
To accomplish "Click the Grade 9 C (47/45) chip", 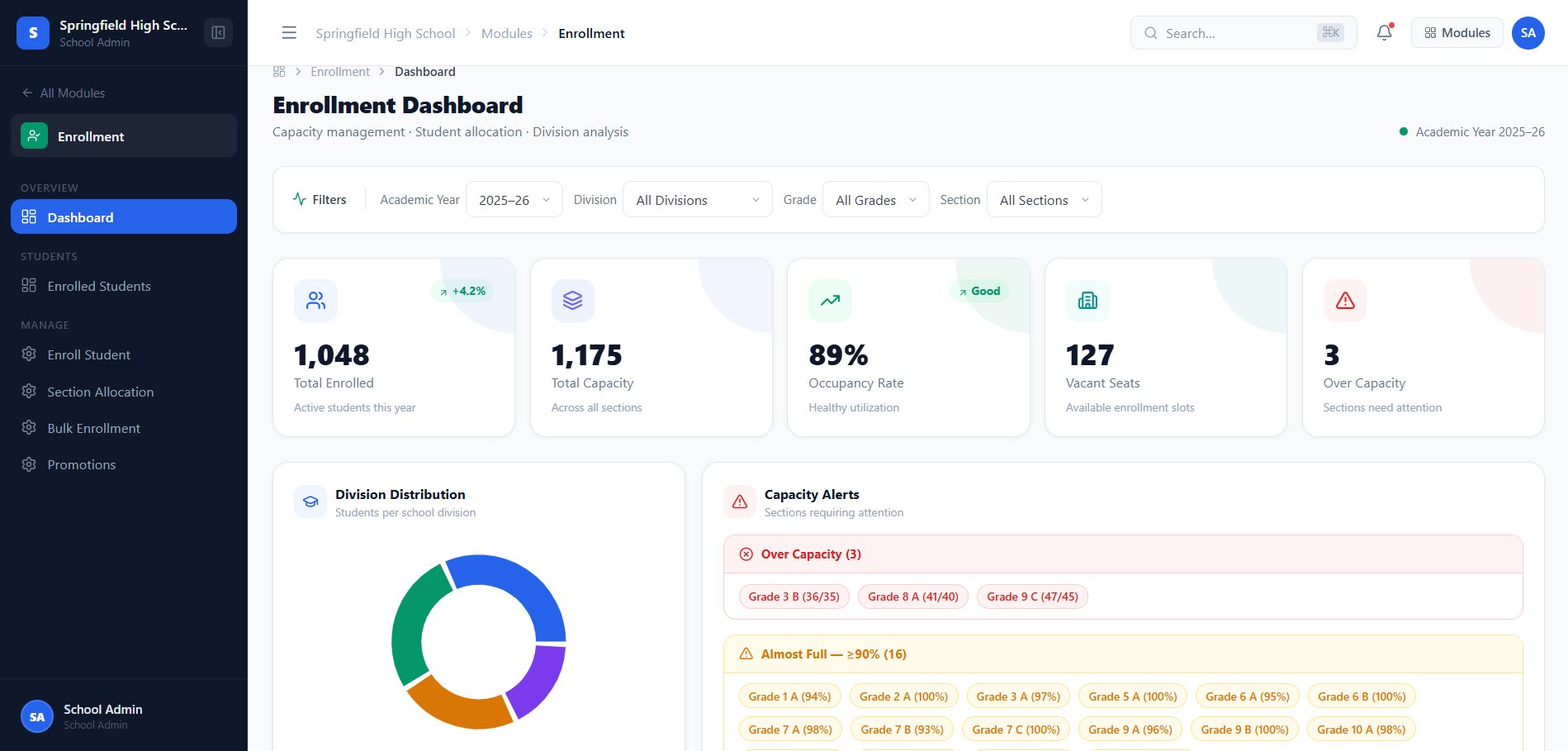I will pos(1032,597).
